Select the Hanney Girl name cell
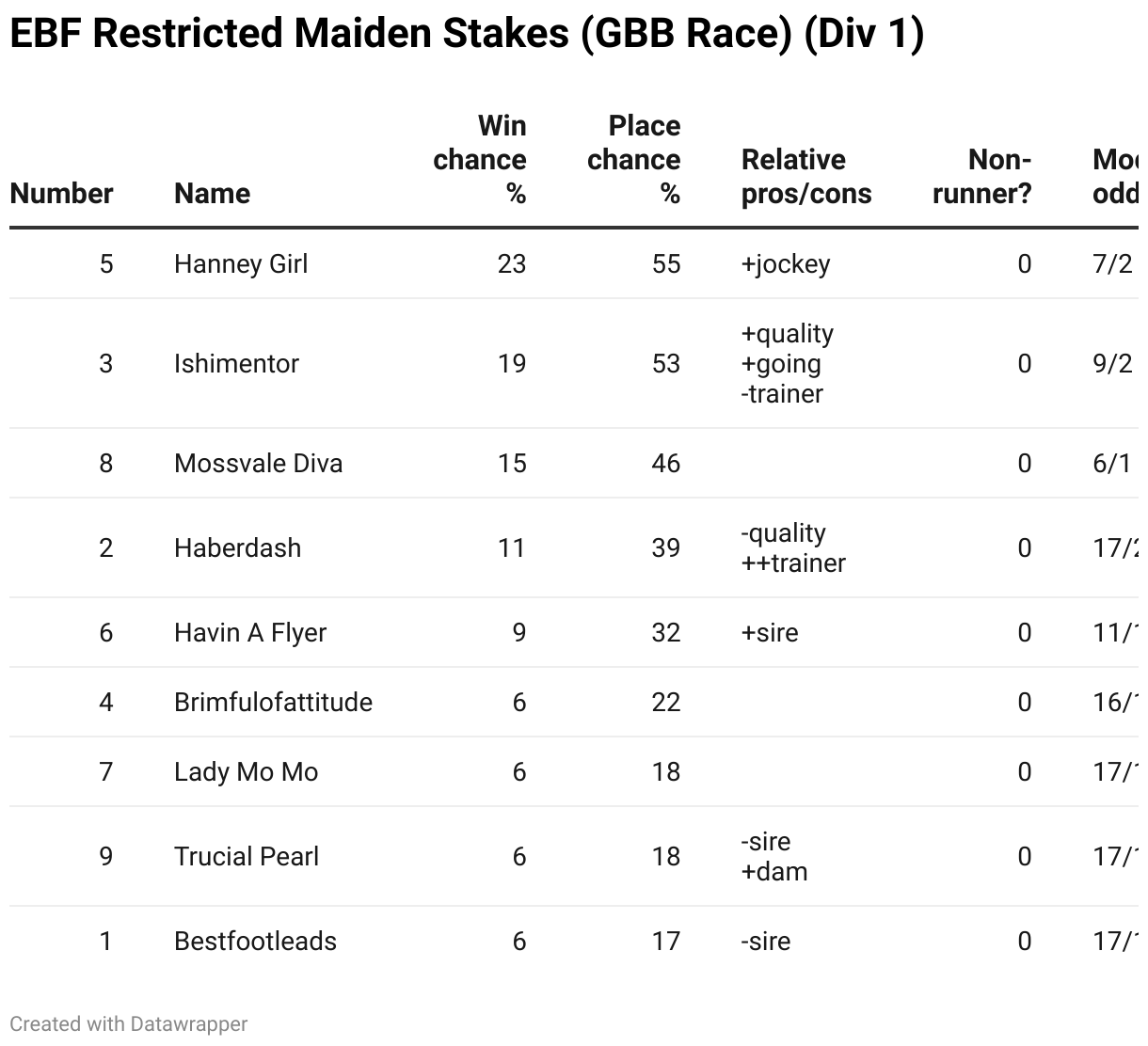The height and width of the screenshot is (1046, 1148). click(241, 264)
